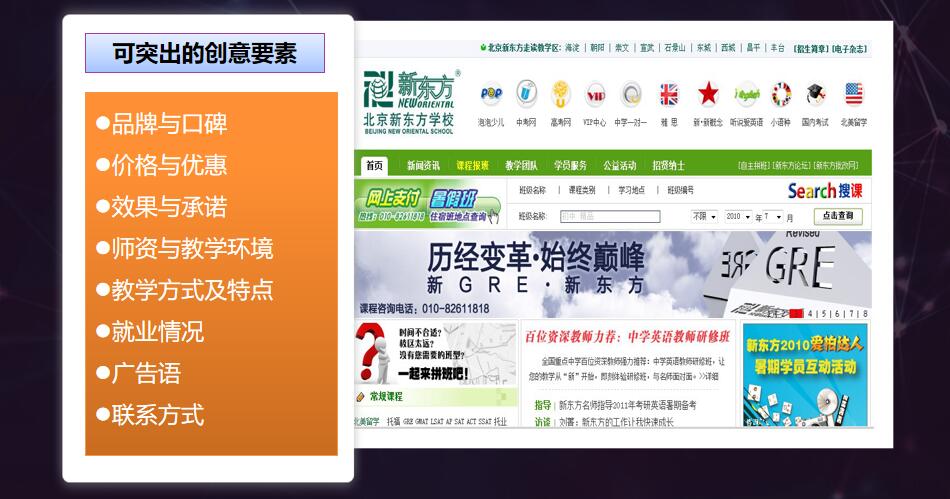
Task: Open the 电子杂志 link
Action: coord(849,48)
